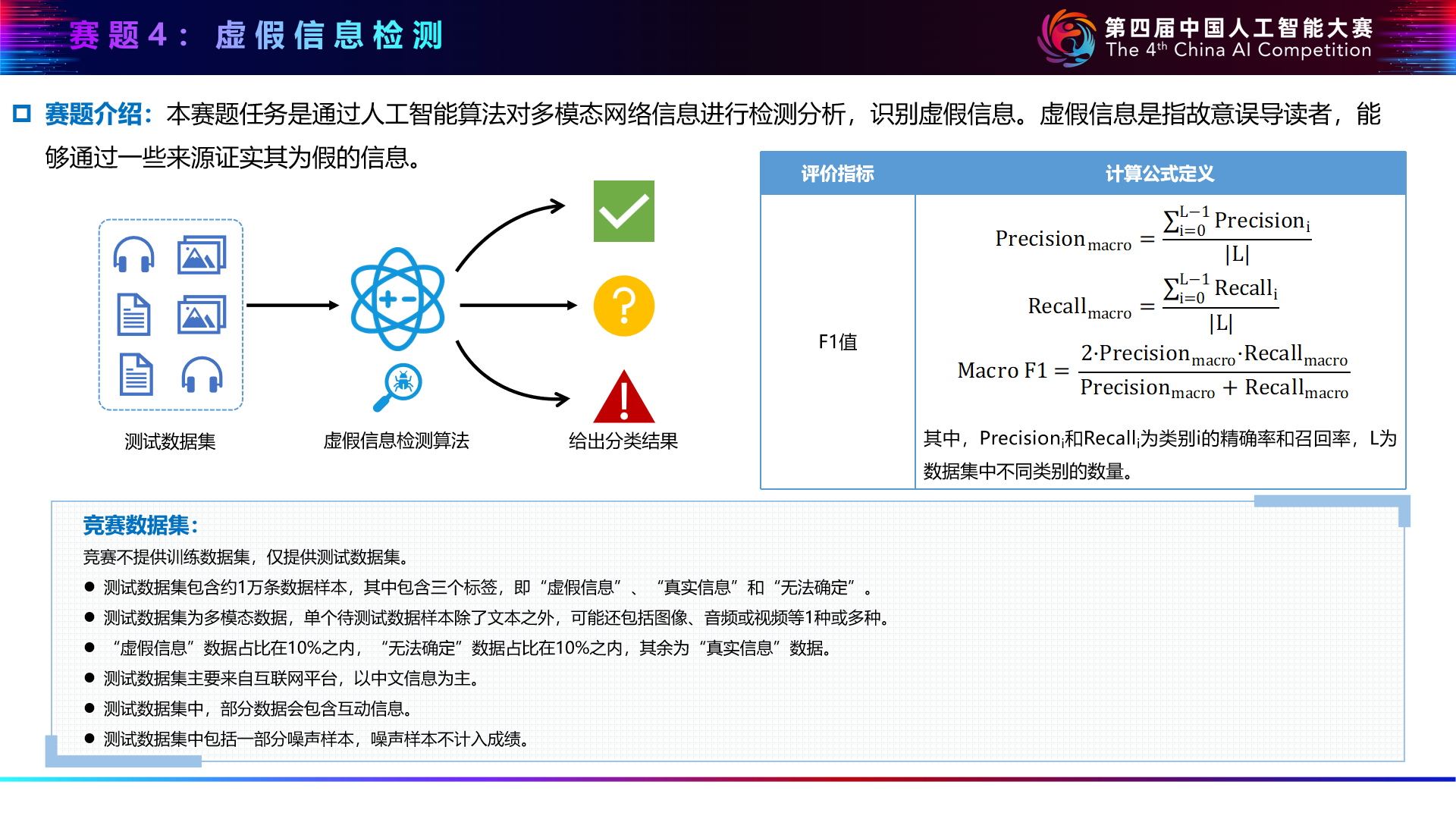Screen dimensions: 1456x819
Task: Click The 4th China AI Competition text
Action: tap(1238, 50)
